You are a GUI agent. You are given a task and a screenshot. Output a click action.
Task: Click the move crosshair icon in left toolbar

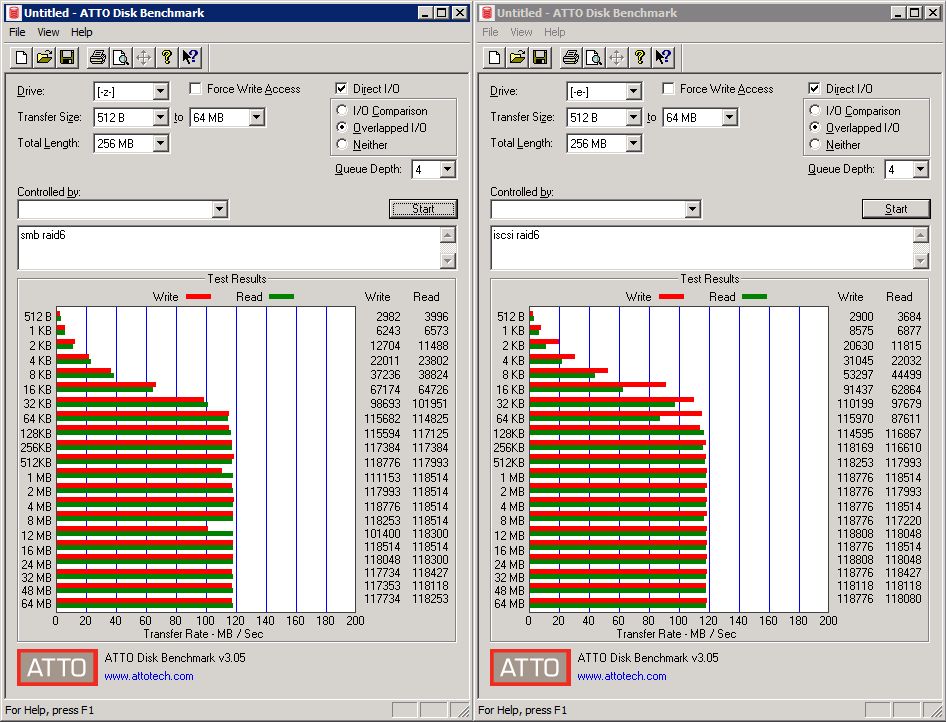[144, 57]
